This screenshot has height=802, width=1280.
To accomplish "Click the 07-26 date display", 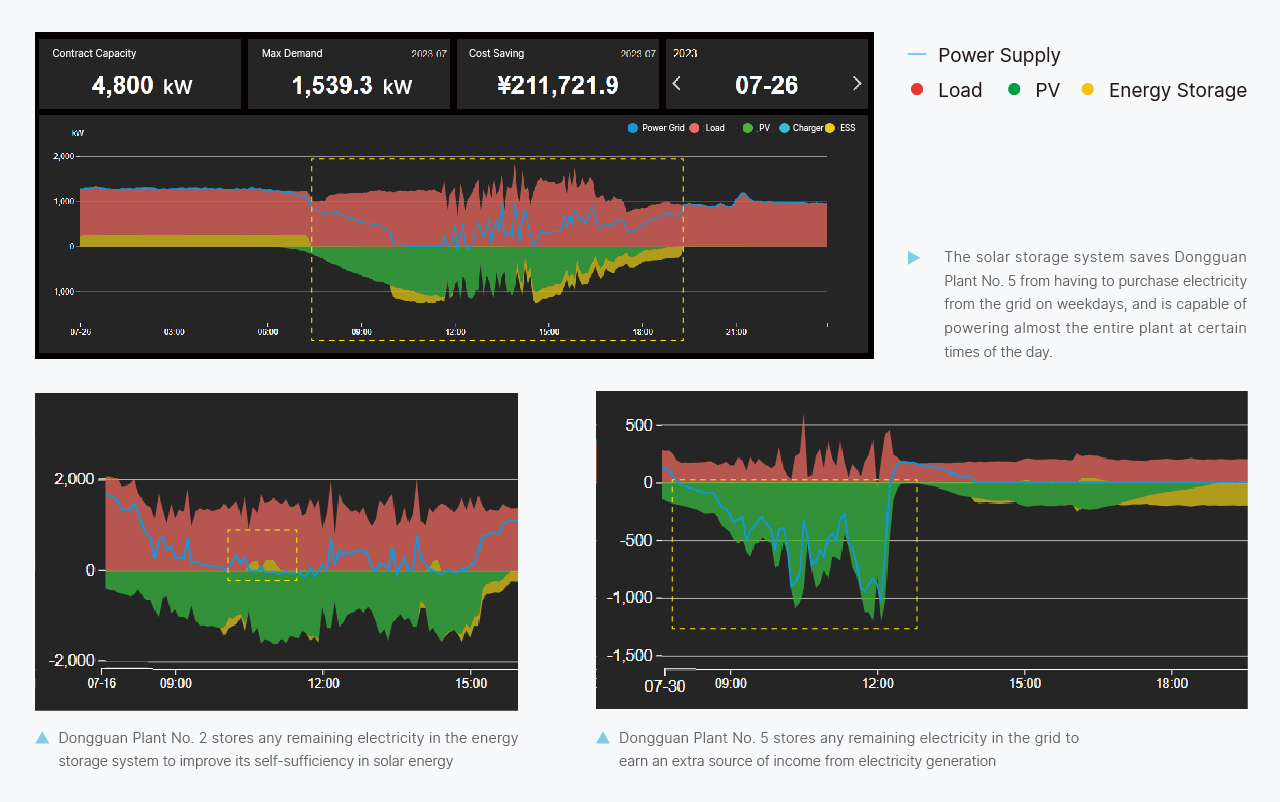I will [x=766, y=85].
